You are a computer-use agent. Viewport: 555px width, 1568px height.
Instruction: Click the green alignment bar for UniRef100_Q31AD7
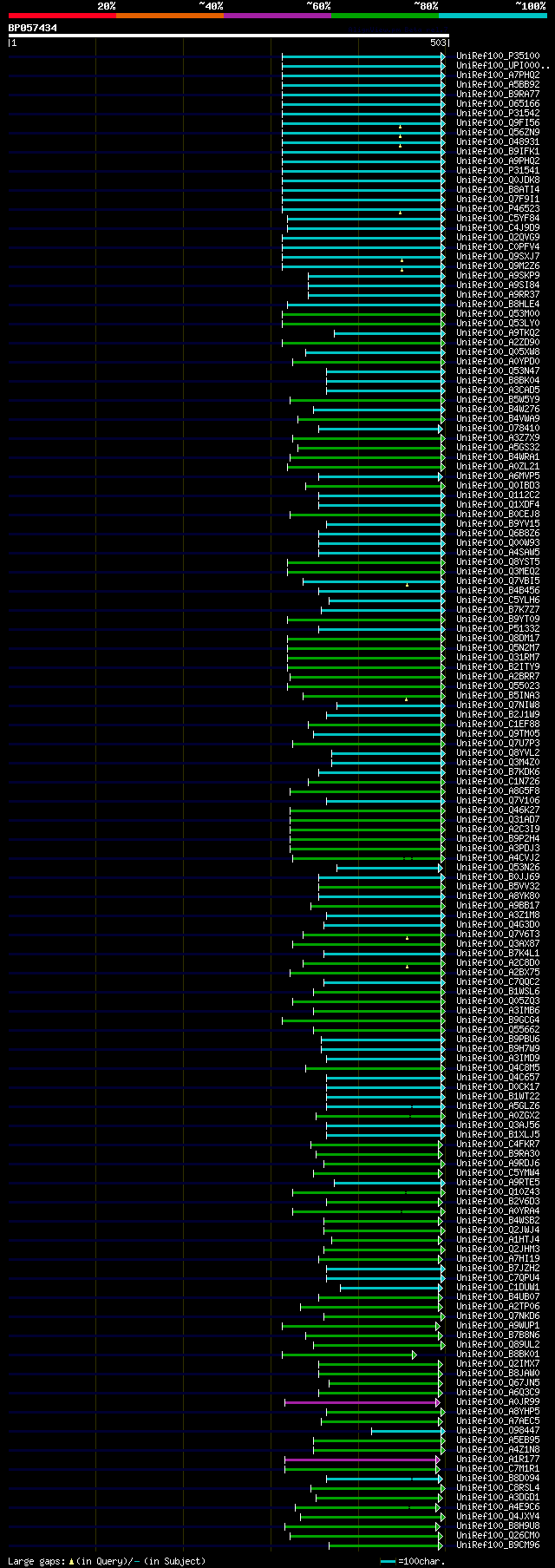[367, 820]
